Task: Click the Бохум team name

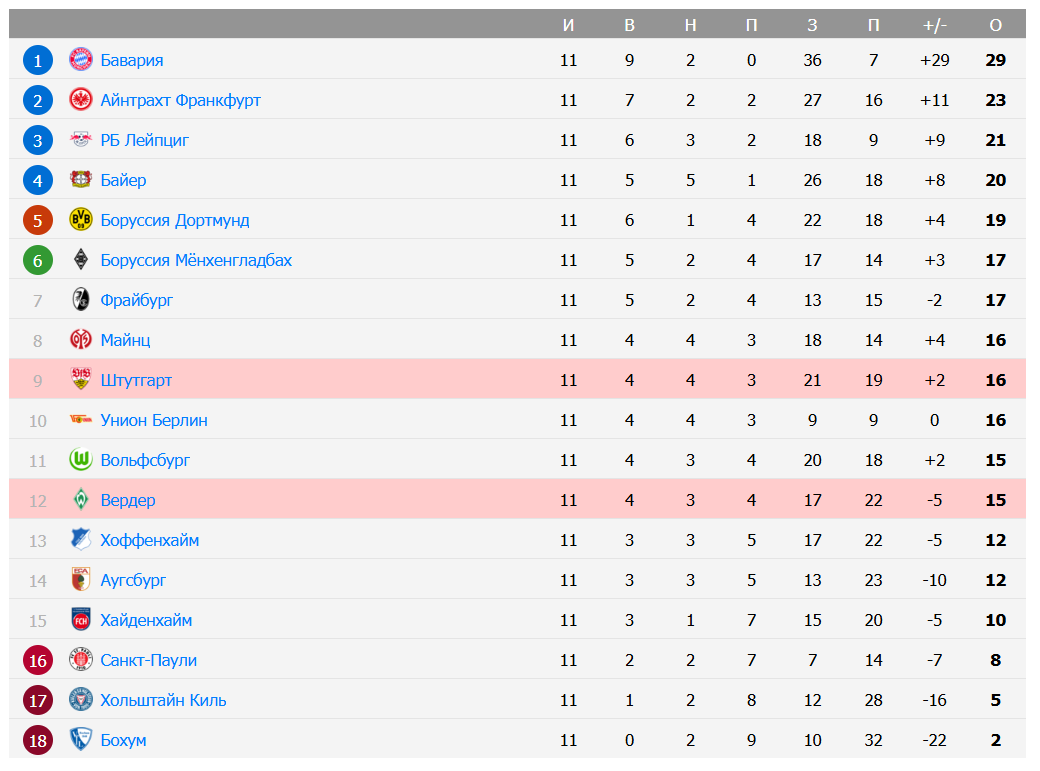Action: pos(123,740)
